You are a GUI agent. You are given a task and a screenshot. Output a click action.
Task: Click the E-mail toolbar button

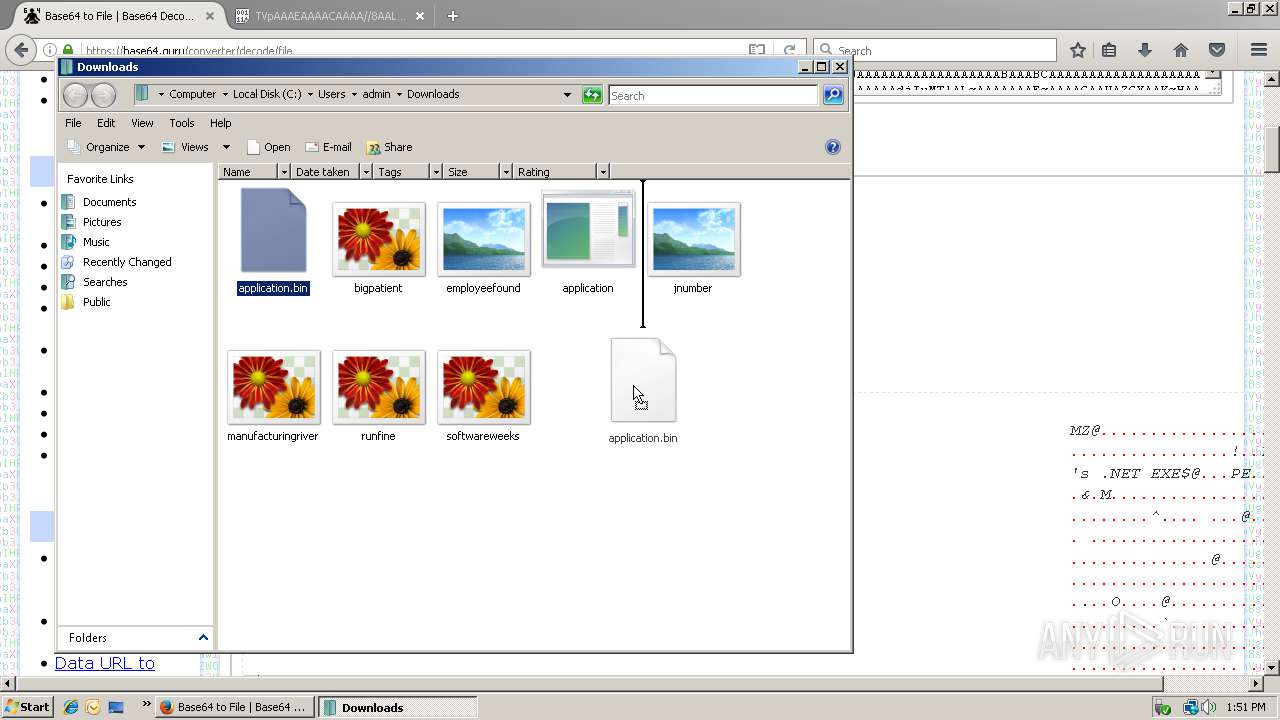(x=328, y=147)
